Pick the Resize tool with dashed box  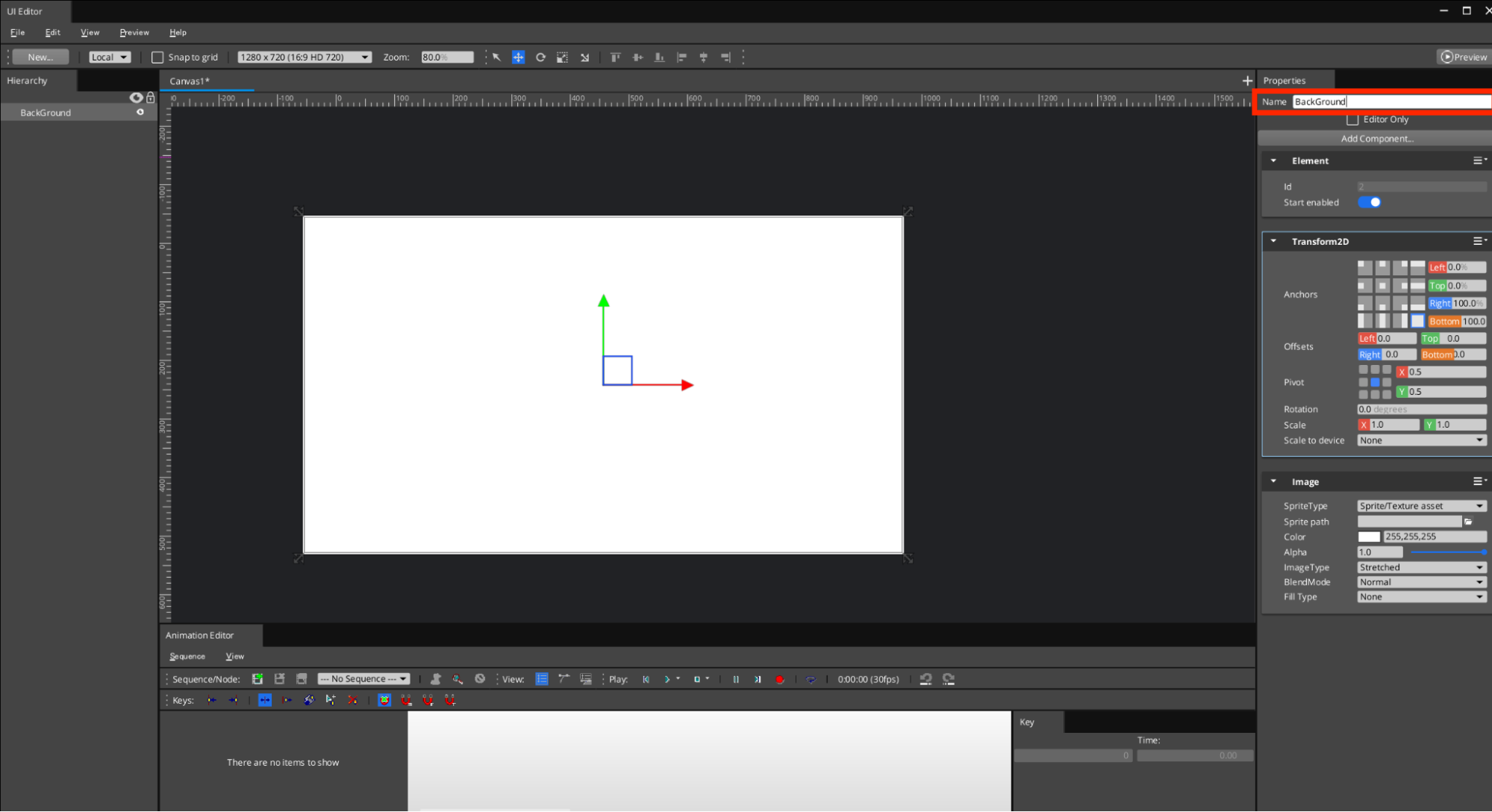pyautogui.click(x=563, y=57)
